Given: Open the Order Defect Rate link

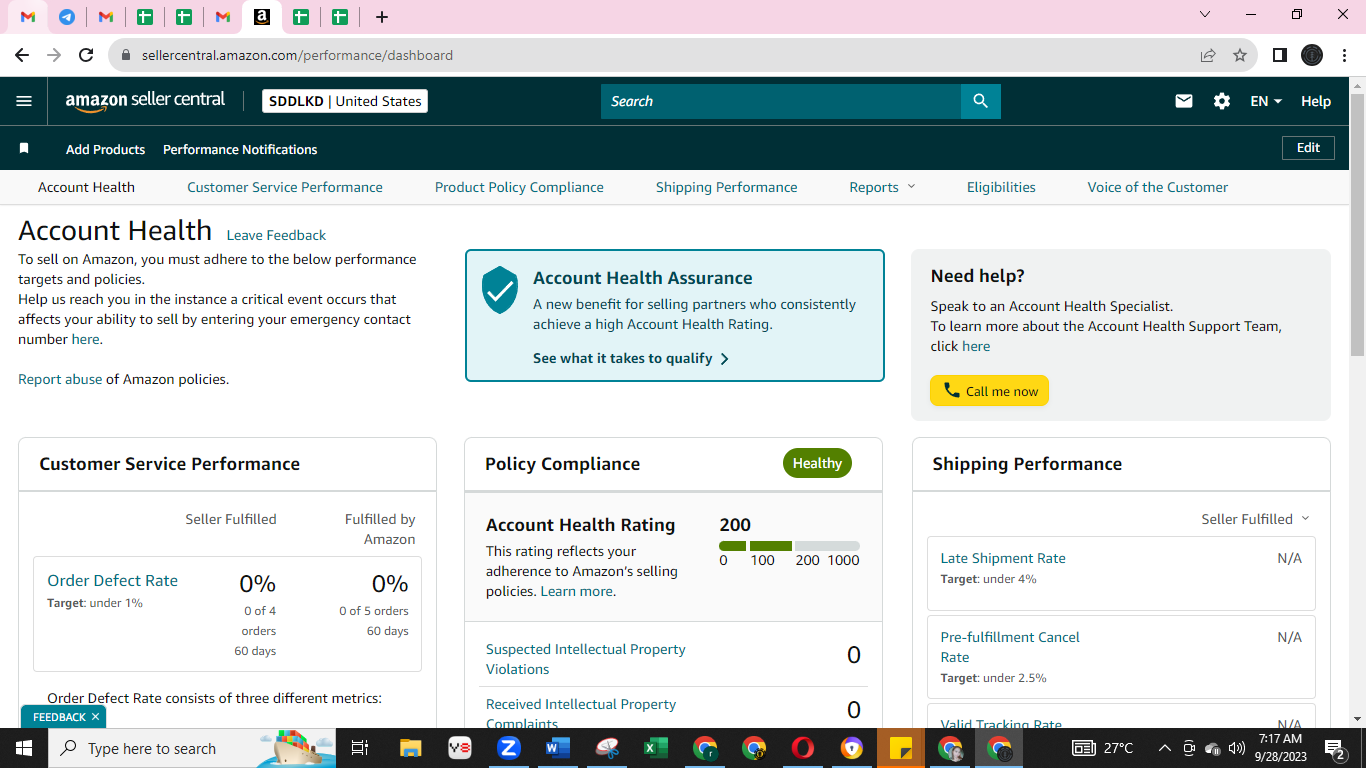Looking at the screenshot, I should coord(112,580).
